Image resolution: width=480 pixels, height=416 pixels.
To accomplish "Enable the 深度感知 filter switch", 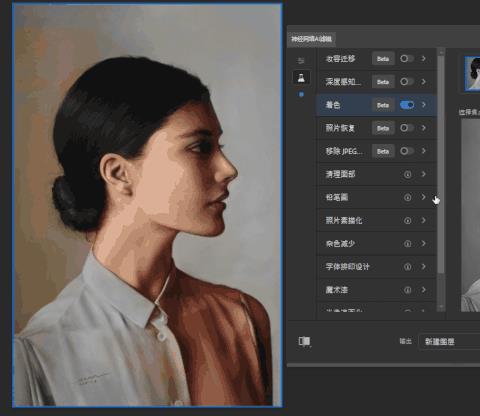I will [x=407, y=82].
